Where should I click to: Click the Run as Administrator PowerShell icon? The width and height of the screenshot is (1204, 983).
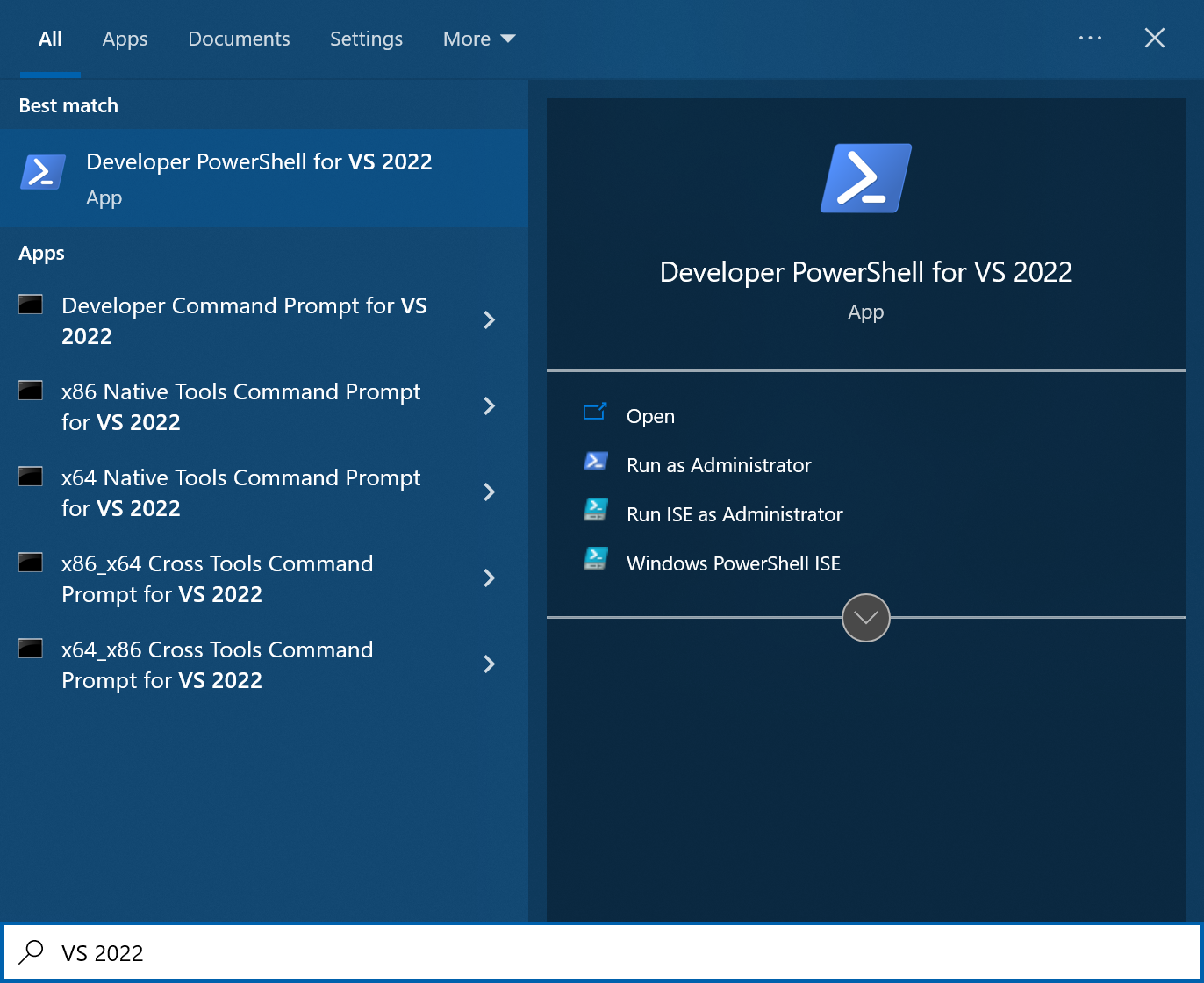pyautogui.click(x=596, y=461)
